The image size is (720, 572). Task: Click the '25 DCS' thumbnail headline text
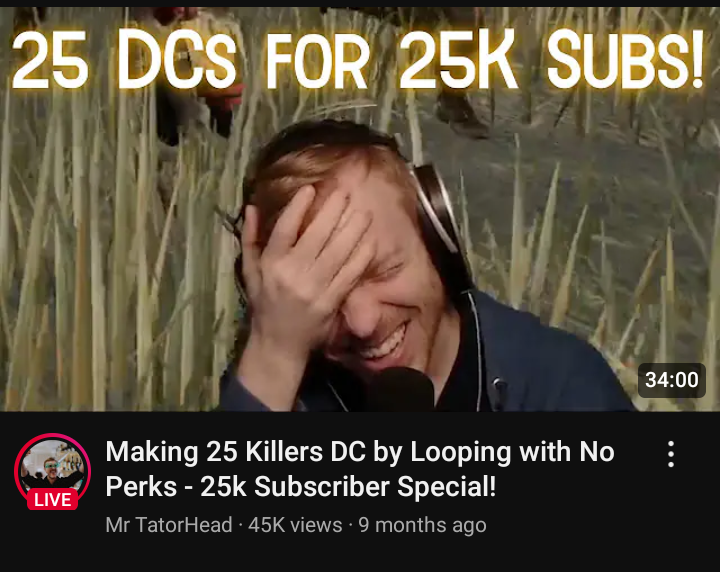pyautogui.click(x=124, y=60)
